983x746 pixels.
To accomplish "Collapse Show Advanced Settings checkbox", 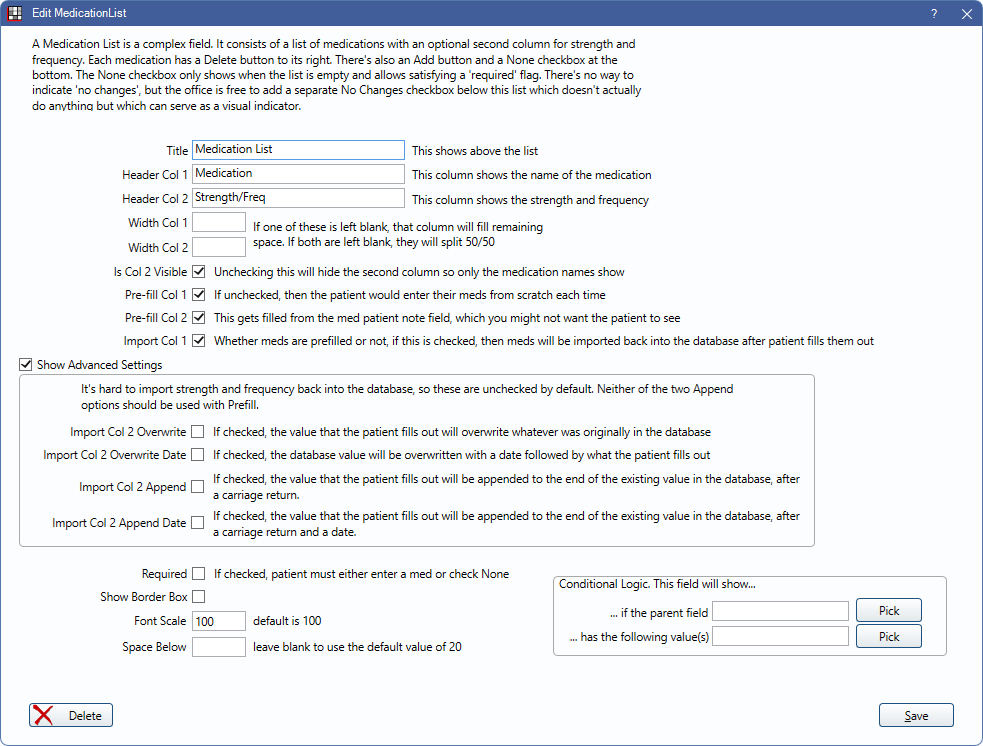I will coord(26,365).
